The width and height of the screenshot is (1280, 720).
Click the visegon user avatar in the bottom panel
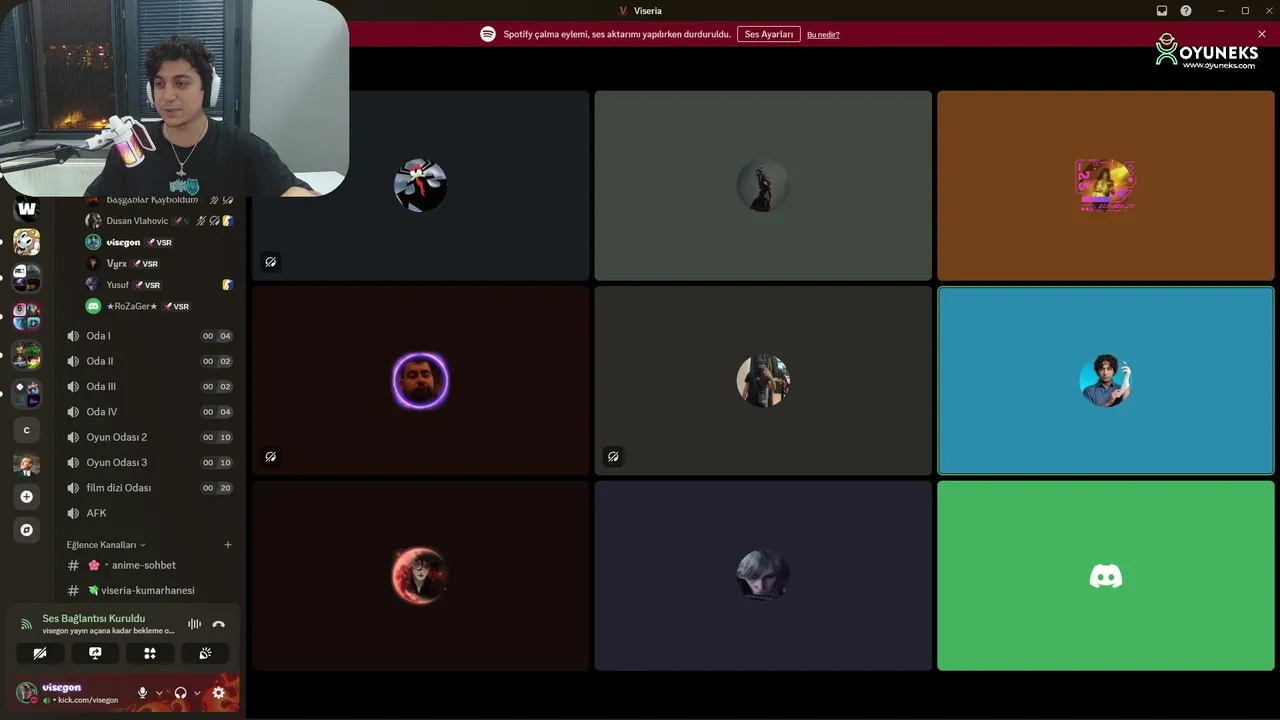[x=27, y=692]
